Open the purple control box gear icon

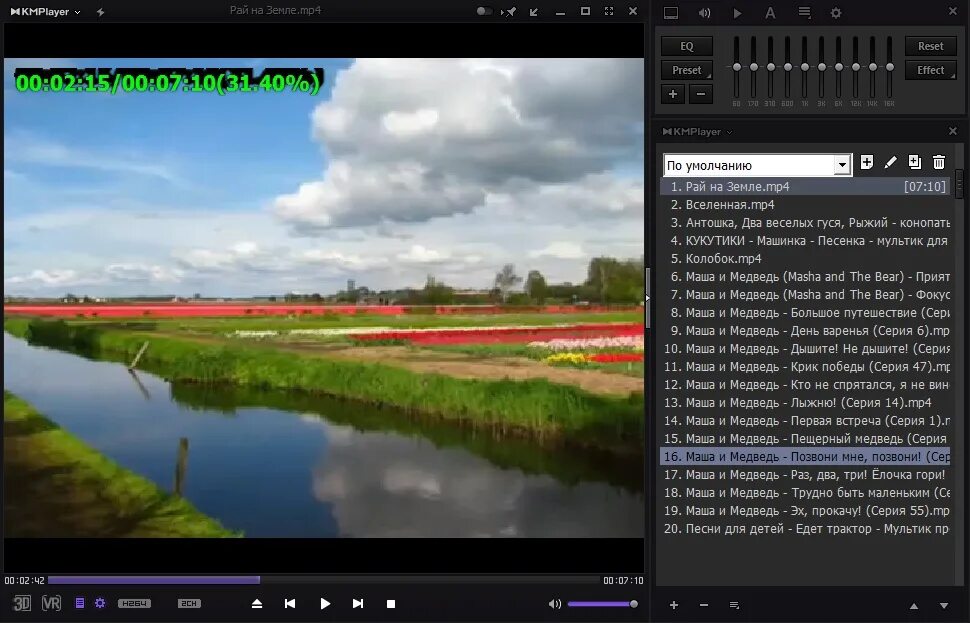click(100, 603)
